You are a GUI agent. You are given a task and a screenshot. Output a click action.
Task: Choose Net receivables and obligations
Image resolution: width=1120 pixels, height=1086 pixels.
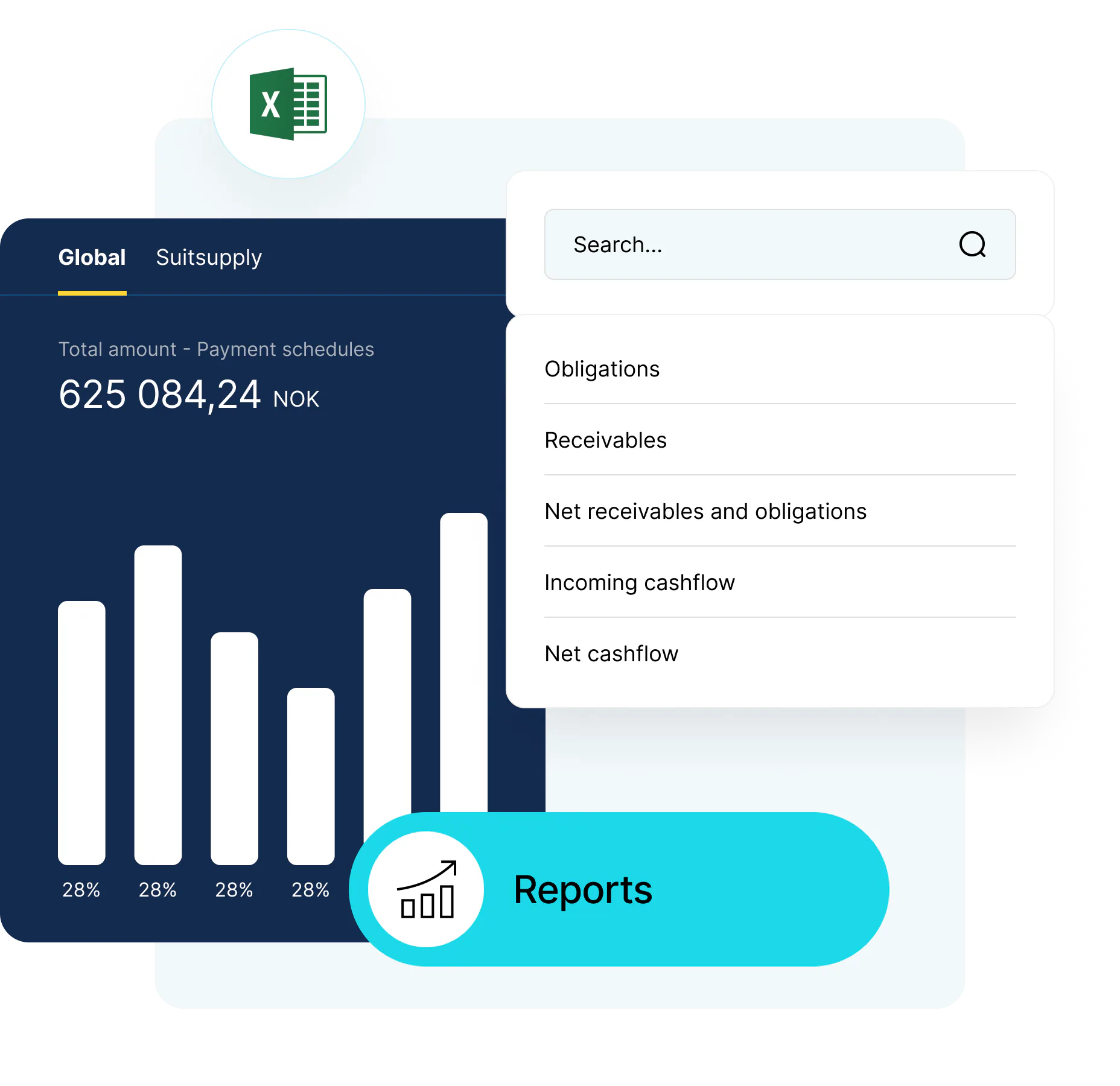(x=780, y=511)
